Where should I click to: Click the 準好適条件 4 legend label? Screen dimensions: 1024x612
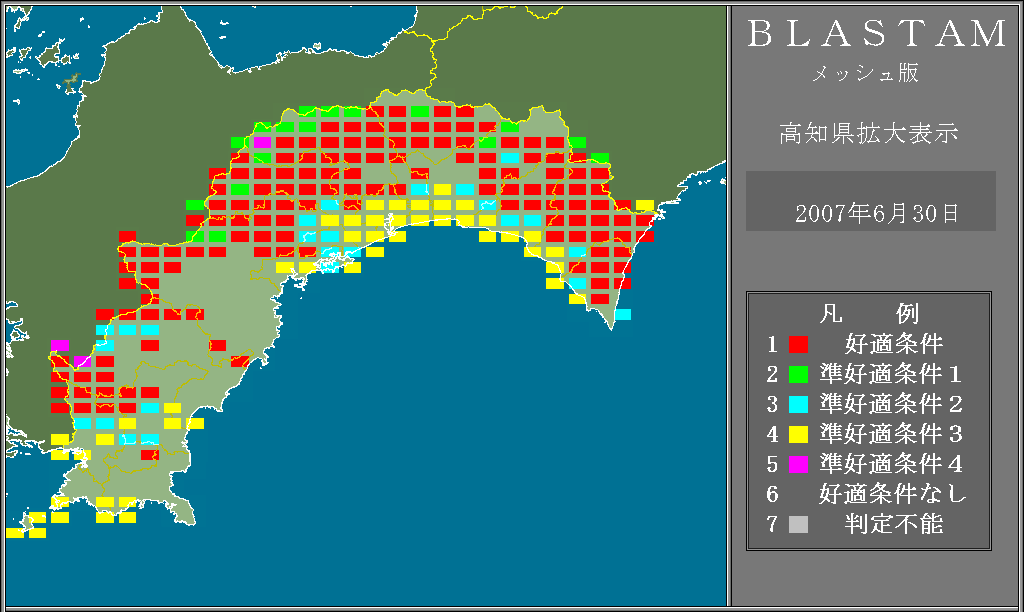[891, 464]
